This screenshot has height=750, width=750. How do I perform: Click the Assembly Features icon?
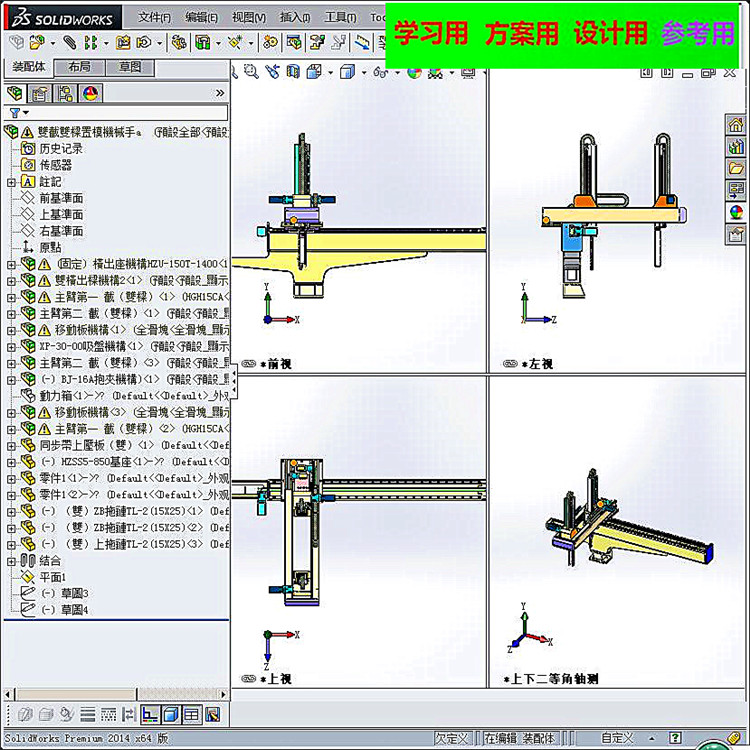point(203,43)
